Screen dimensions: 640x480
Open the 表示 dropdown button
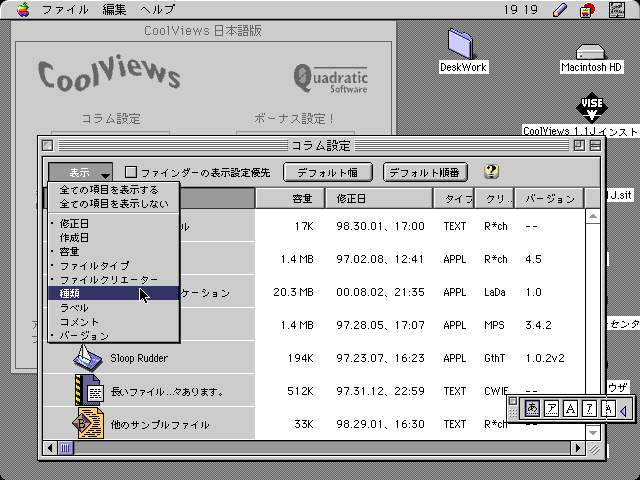pyautogui.click(x=80, y=172)
